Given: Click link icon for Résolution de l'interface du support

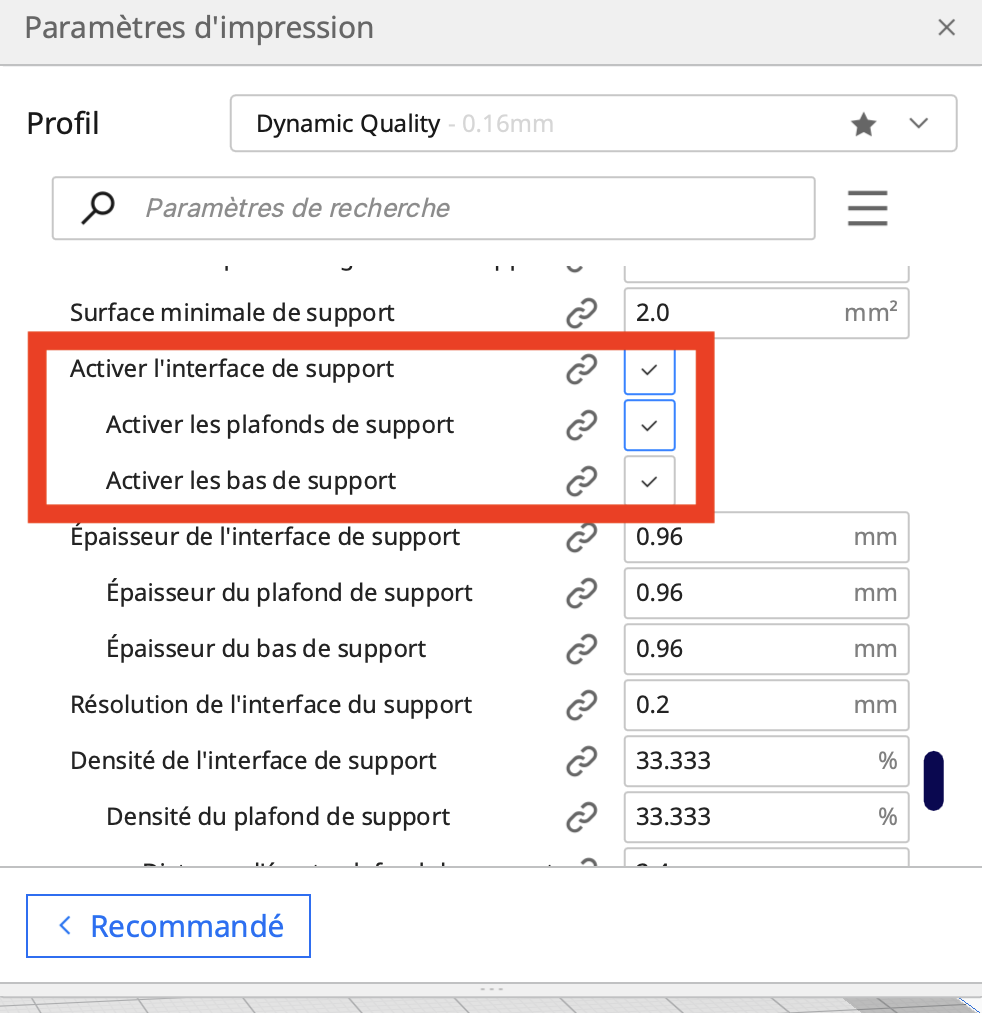Looking at the screenshot, I should (581, 705).
